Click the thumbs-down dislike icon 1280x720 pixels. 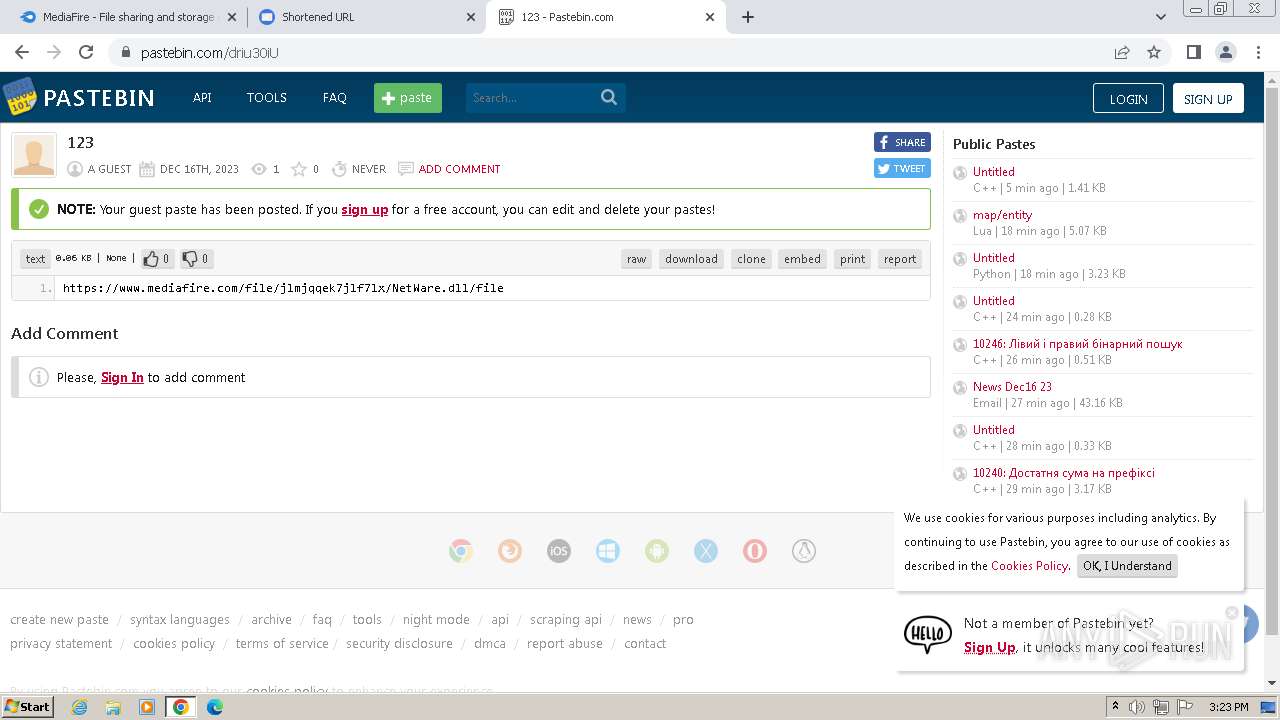pyautogui.click(x=190, y=259)
